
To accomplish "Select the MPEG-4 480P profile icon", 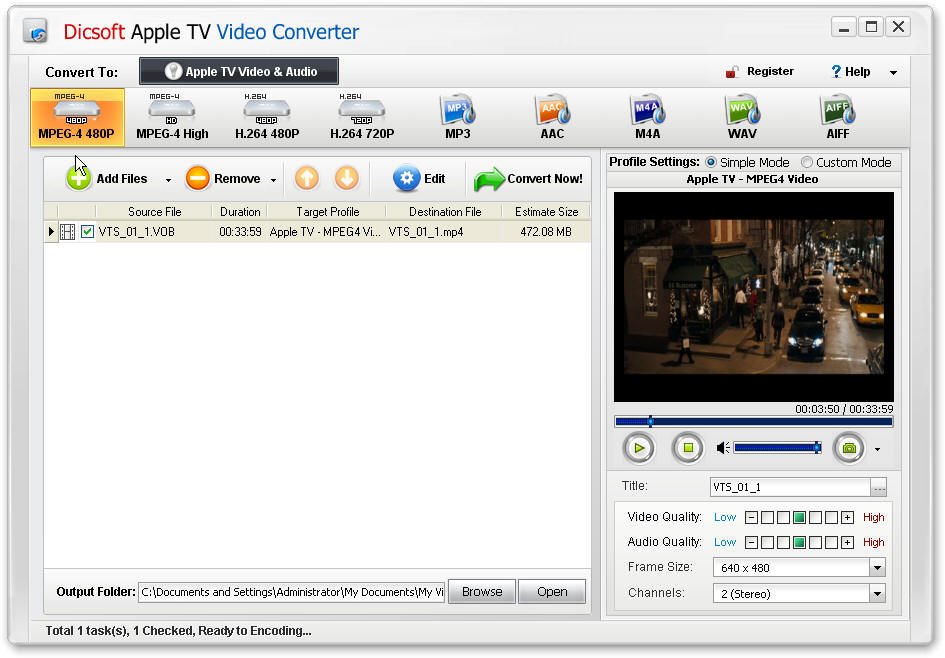I will pos(77,117).
